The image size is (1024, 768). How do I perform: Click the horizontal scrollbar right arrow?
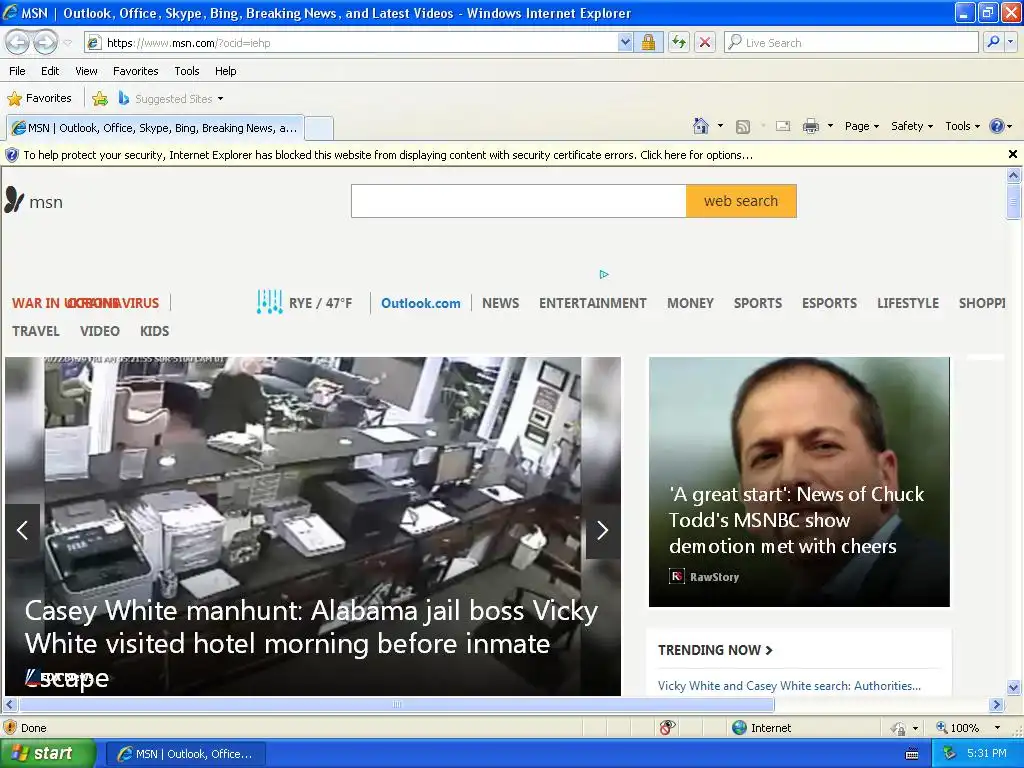[x=996, y=705]
